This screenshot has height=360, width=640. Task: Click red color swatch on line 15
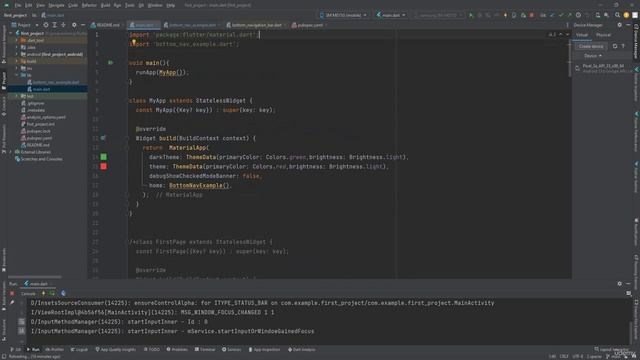104,166
